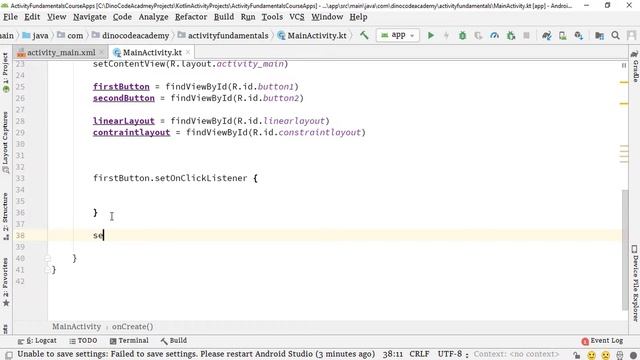
Task: Open the Project tool window
Action: point(5,73)
